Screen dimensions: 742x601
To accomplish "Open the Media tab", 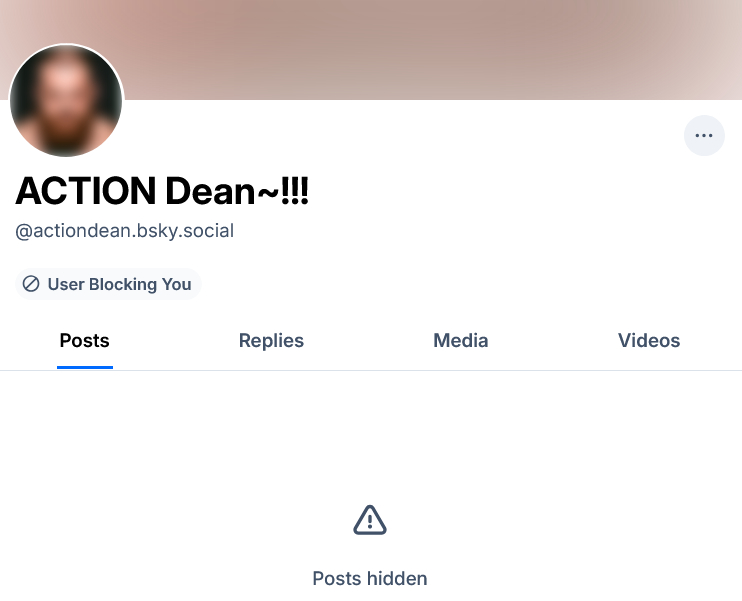I will [x=460, y=341].
